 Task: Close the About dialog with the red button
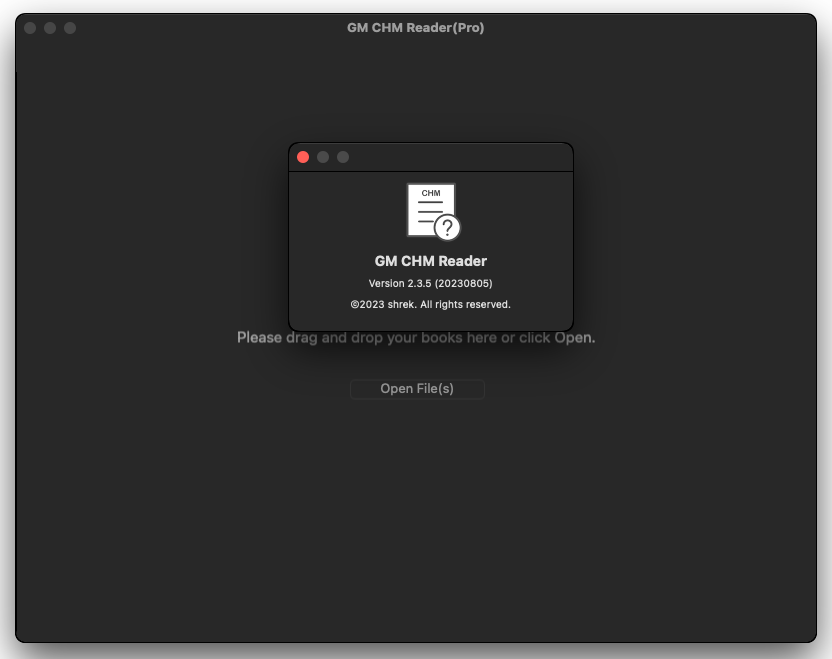click(303, 157)
